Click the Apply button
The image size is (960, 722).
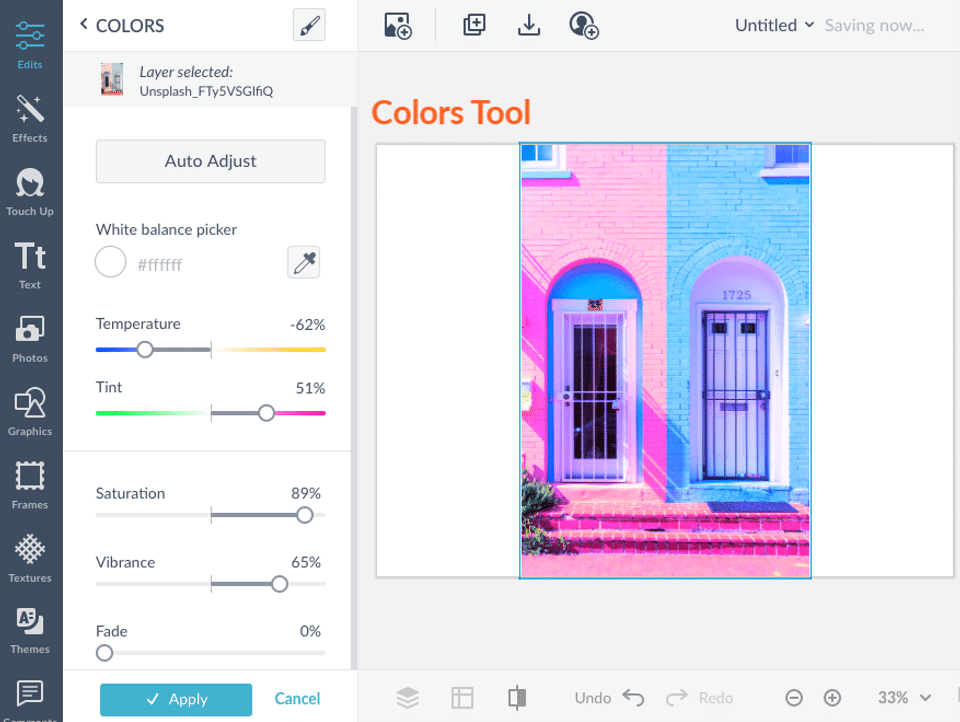click(x=176, y=699)
